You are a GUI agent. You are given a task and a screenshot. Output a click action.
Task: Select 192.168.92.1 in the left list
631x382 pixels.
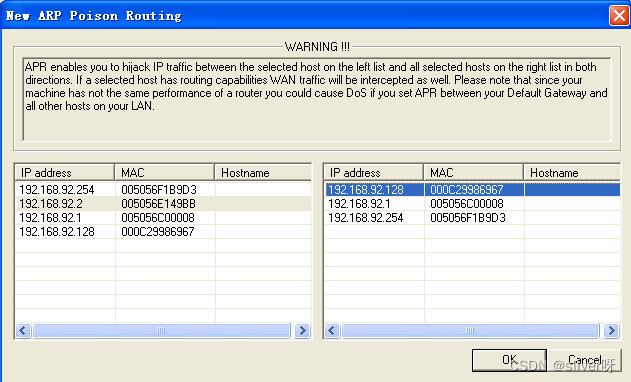50,218
